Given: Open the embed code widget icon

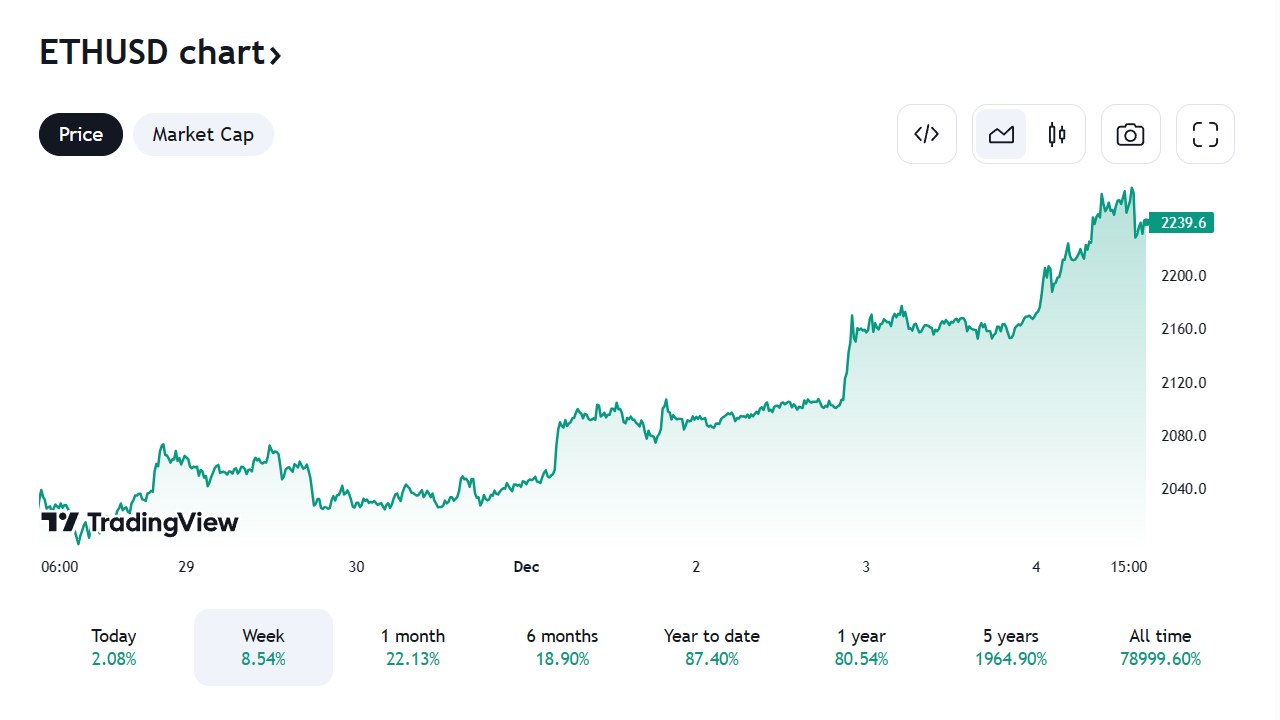Looking at the screenshot, I should [927, 134].
